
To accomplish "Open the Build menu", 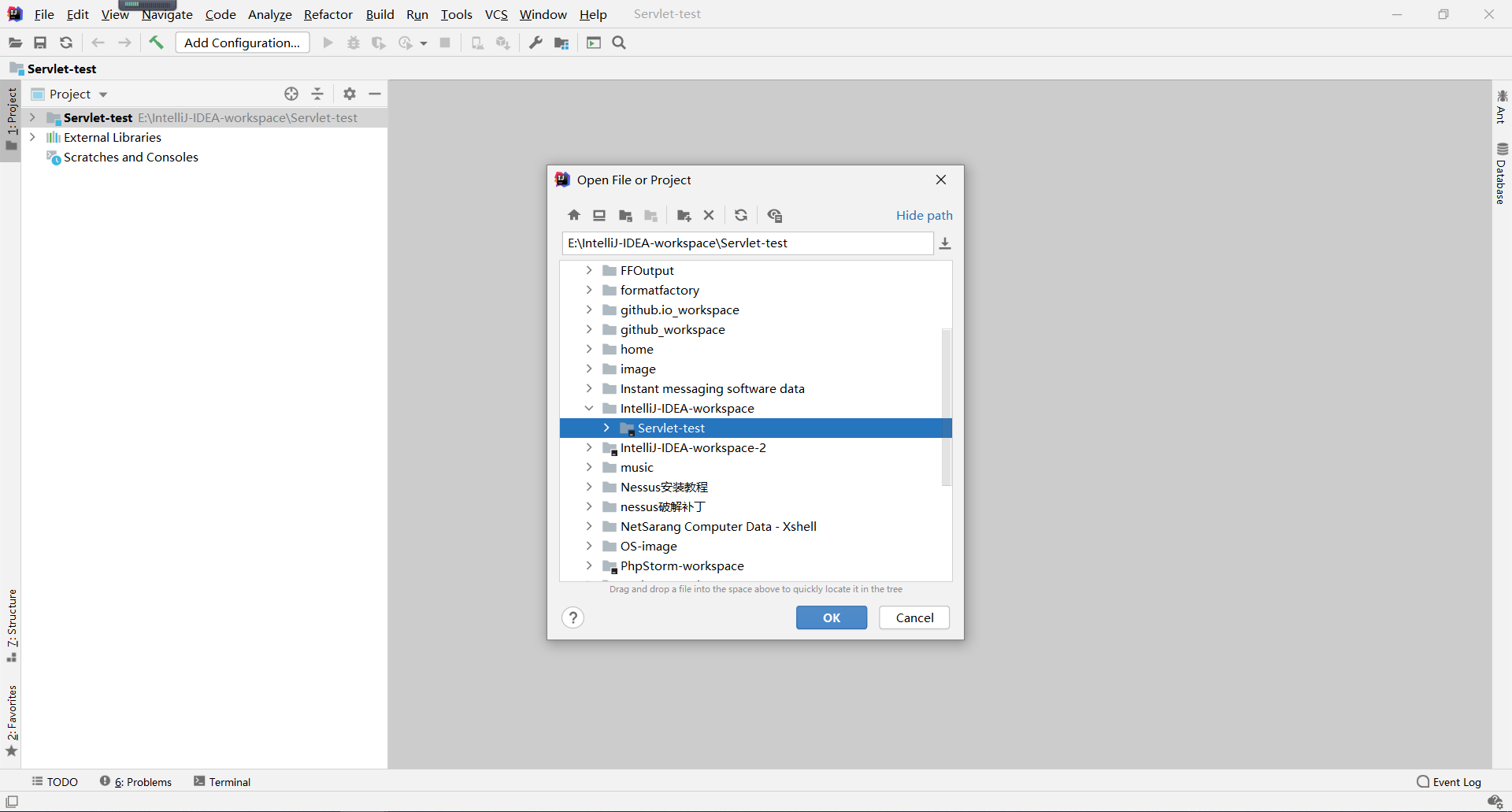I will point(380,14).
